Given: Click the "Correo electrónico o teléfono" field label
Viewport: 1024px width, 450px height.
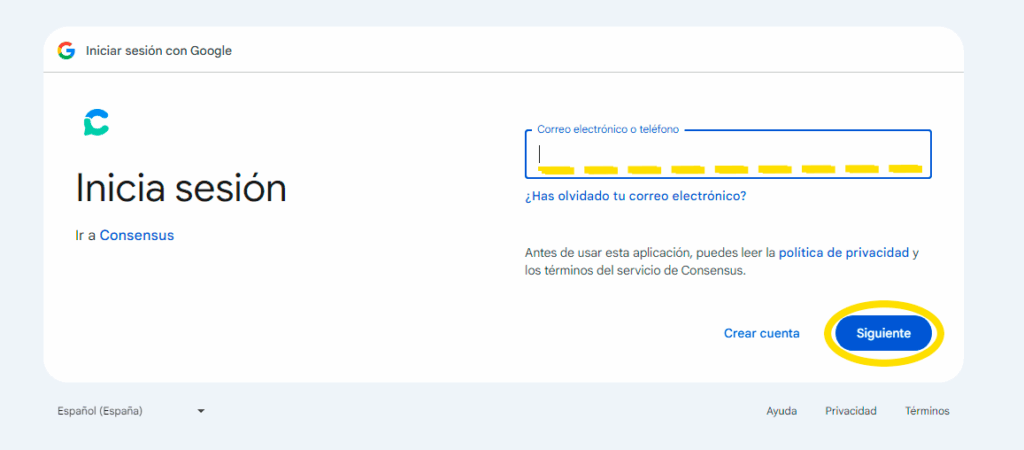Looking at the screenshot, I should click(x=607, y=130).
